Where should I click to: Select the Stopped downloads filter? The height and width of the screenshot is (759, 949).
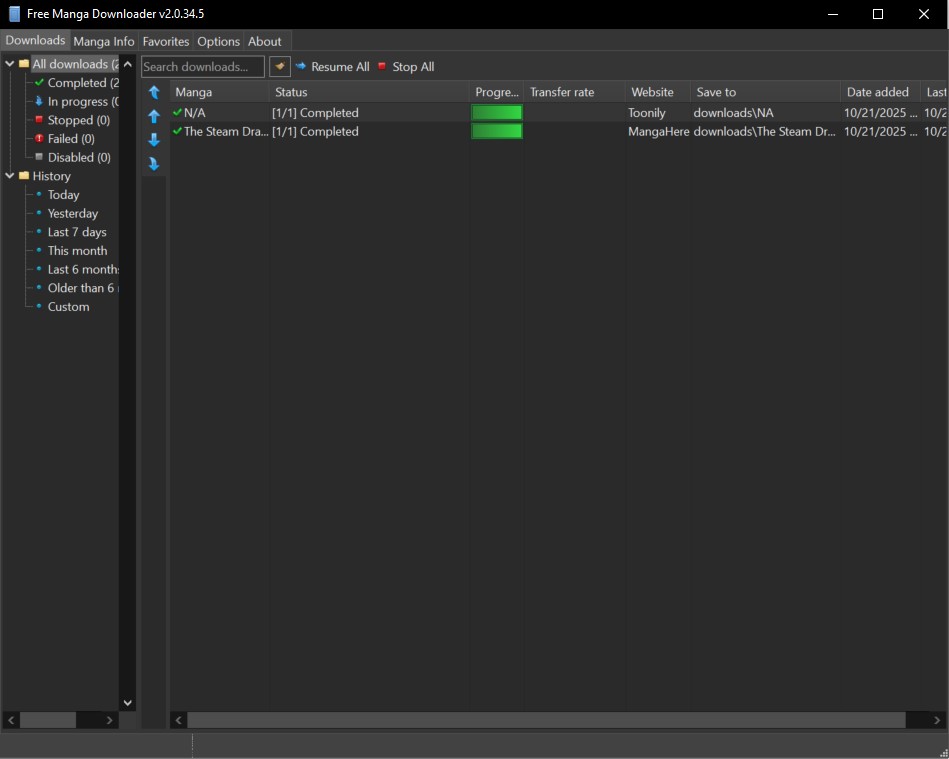pos(78,120)
